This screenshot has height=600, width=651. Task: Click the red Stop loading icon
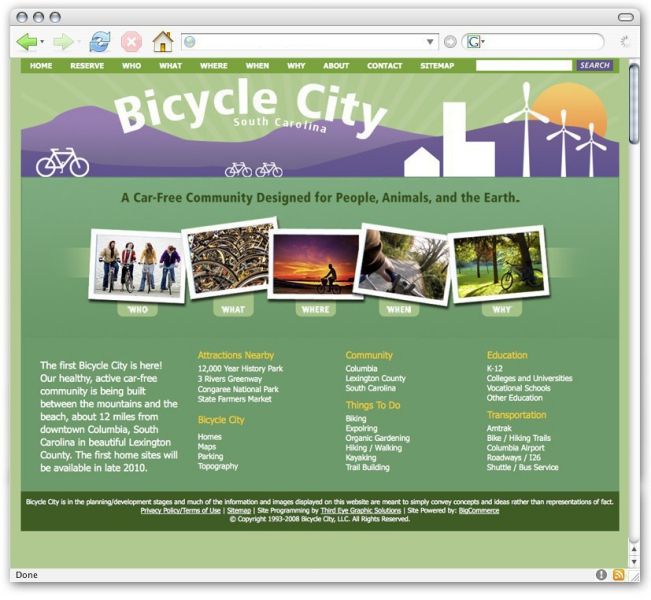[x=131, y=42]
